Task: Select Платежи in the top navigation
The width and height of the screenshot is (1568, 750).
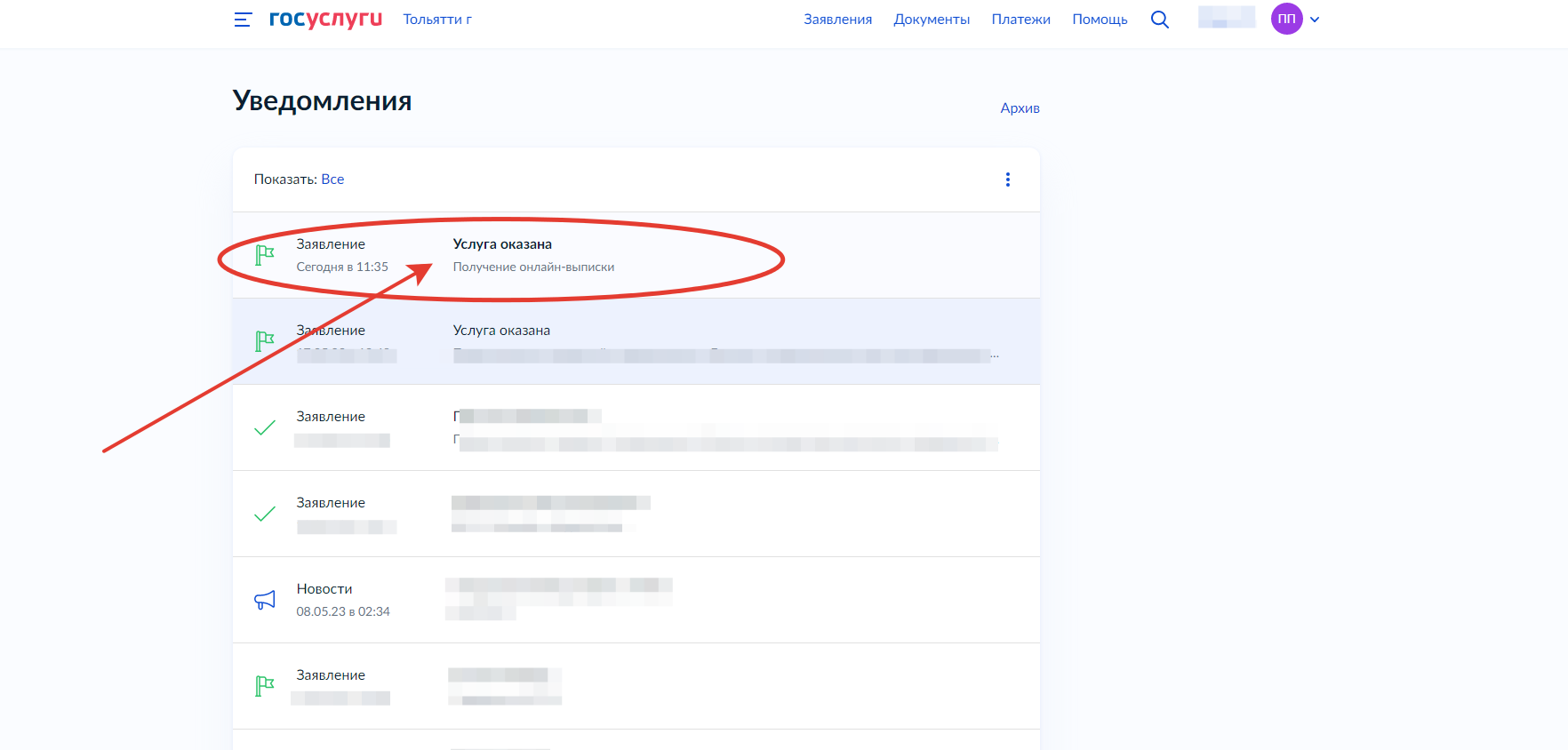Action: tap(1020, 20)
